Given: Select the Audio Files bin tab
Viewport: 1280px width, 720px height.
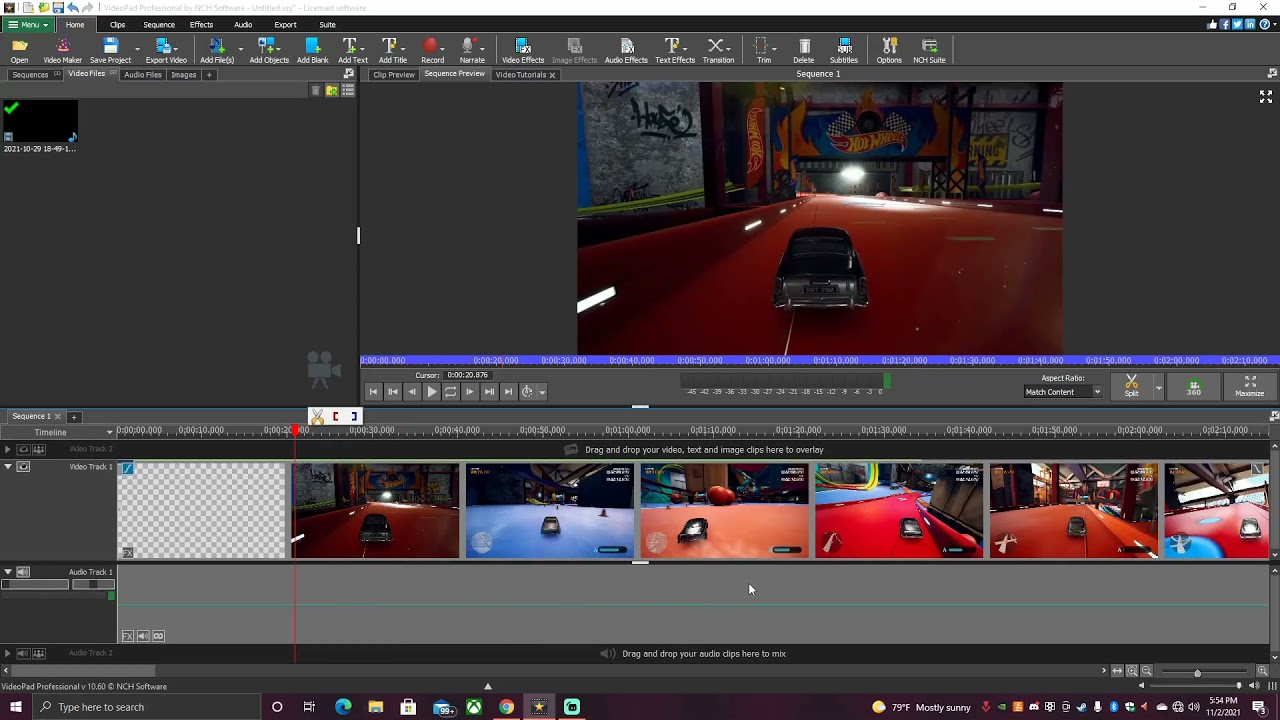Looking at the screenshot, I should pos(142,74).
